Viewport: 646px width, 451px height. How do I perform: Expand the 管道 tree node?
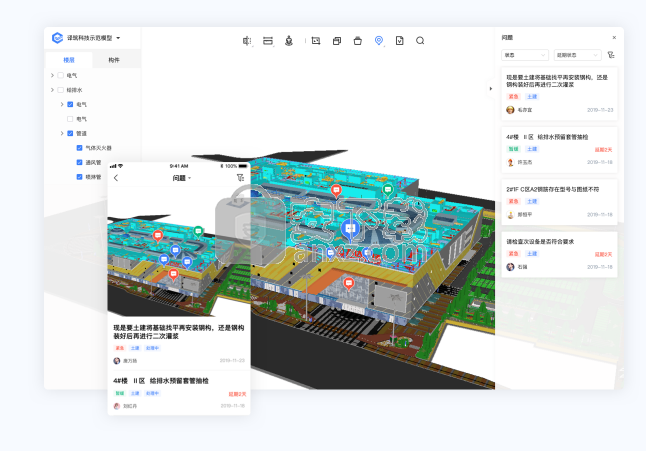[x=62, y=133]
